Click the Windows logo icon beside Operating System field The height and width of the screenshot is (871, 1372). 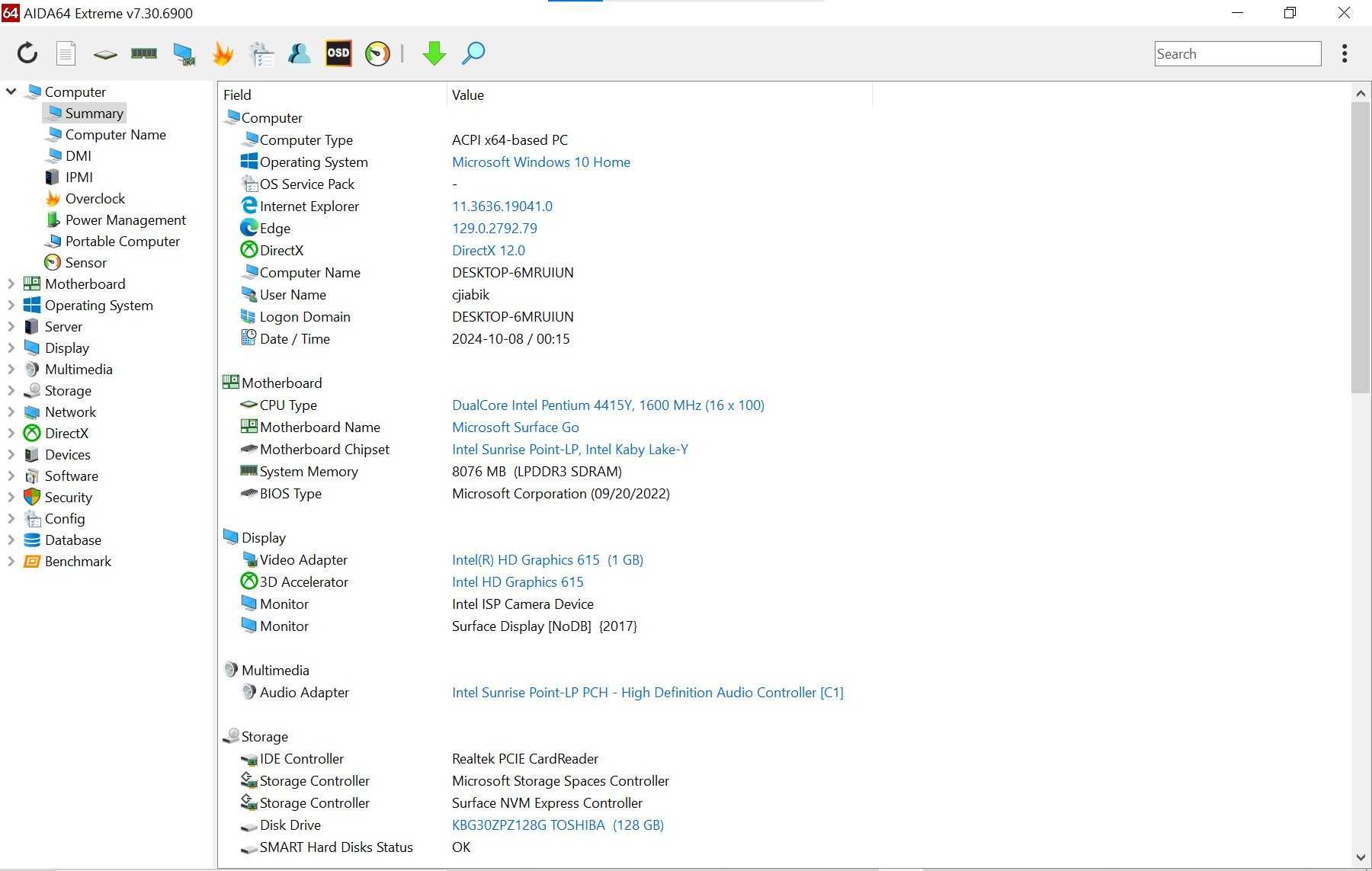pos(248,162)
